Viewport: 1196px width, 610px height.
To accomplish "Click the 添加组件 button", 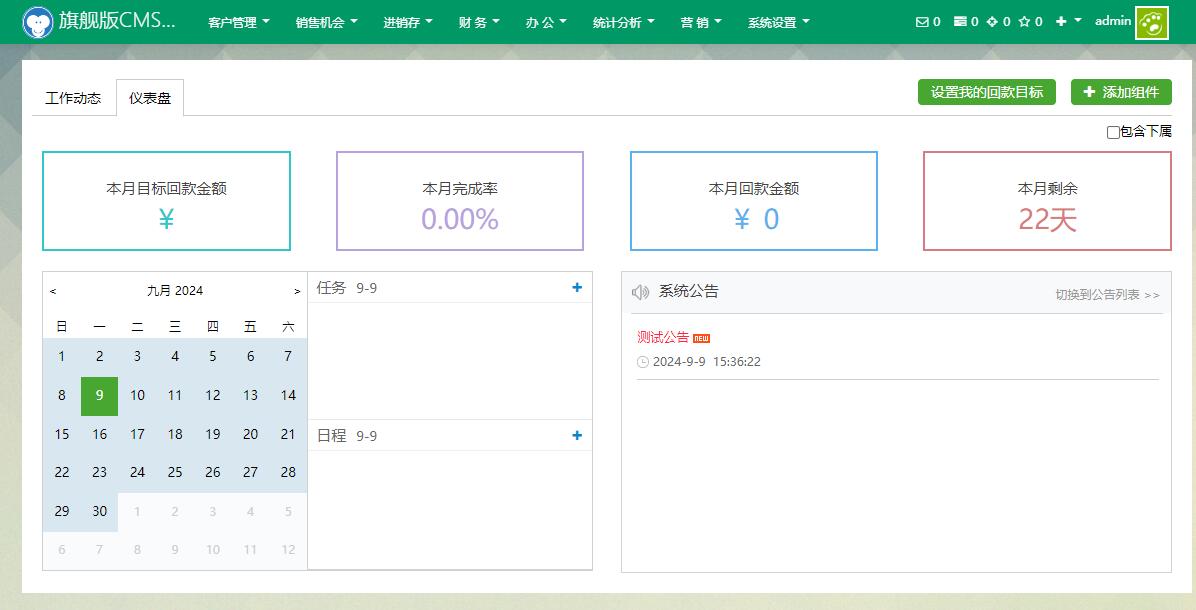I will coord(1121,92).
